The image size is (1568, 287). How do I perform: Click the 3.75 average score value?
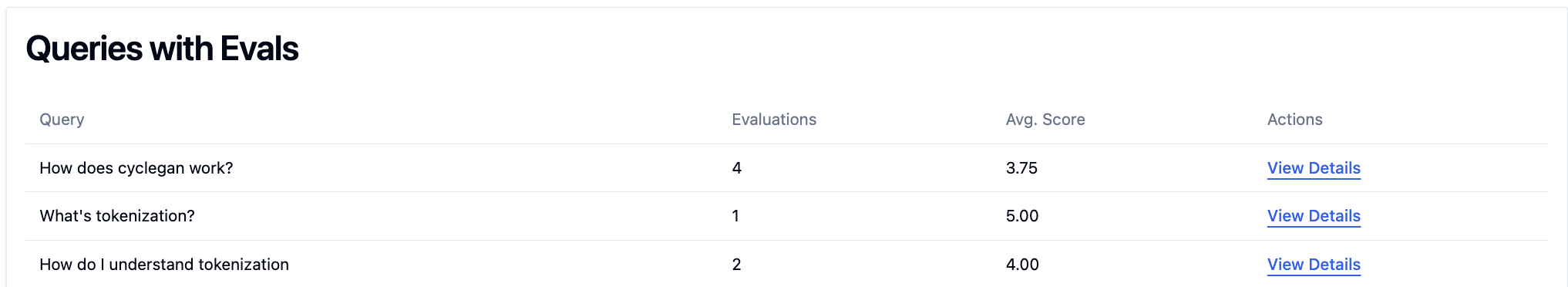1021,168
